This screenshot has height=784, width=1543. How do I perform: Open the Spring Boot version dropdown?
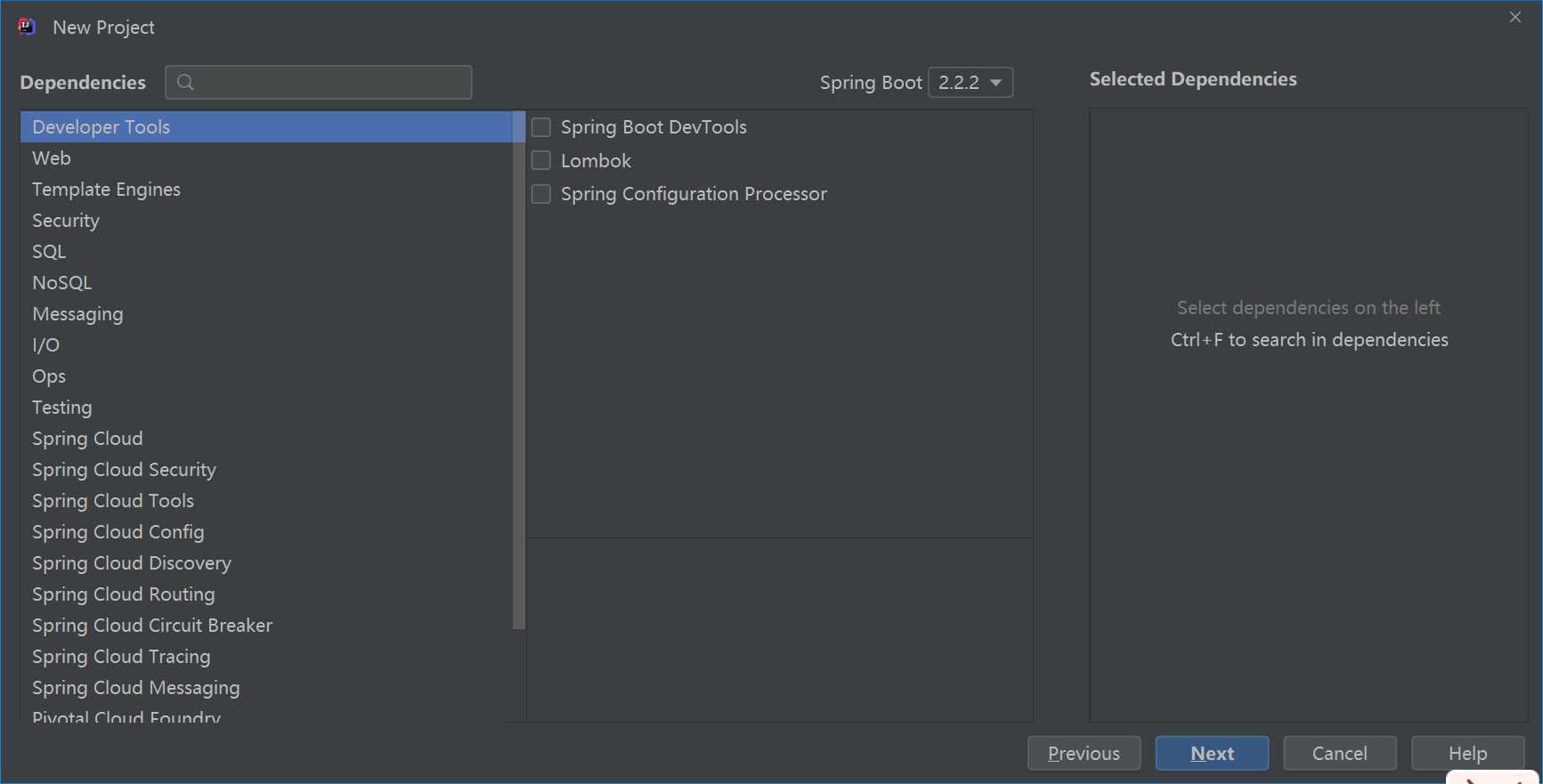(970, 83)
